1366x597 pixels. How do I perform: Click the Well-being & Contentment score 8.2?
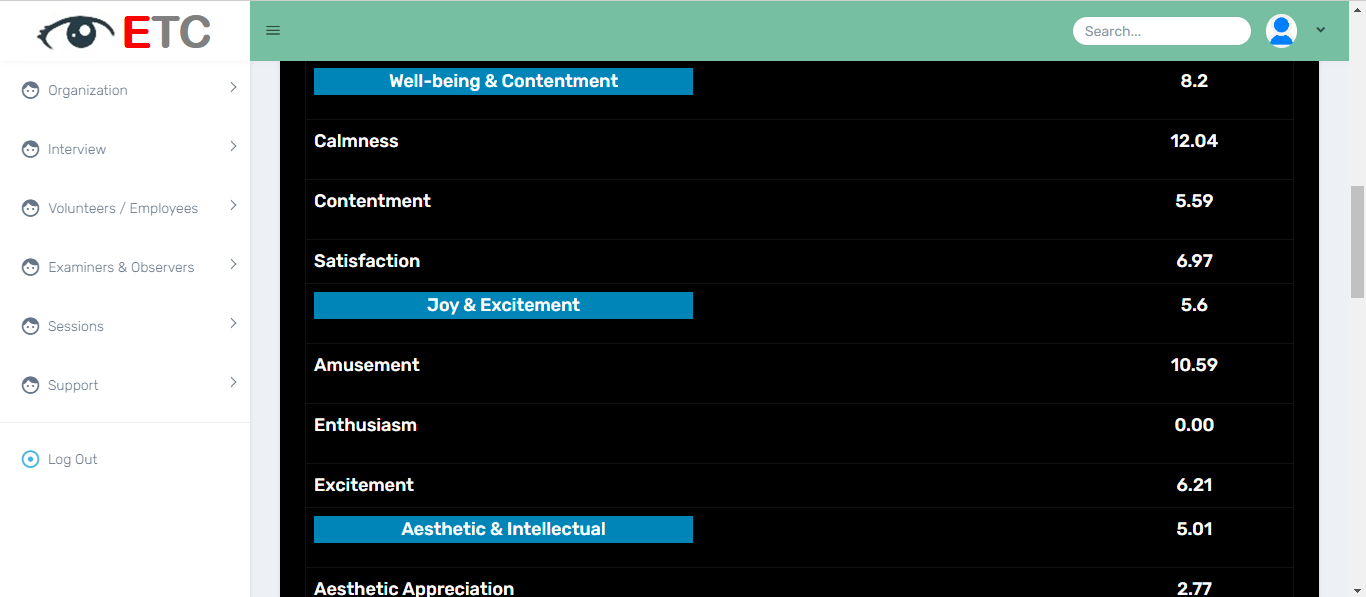pos(1194,81)
